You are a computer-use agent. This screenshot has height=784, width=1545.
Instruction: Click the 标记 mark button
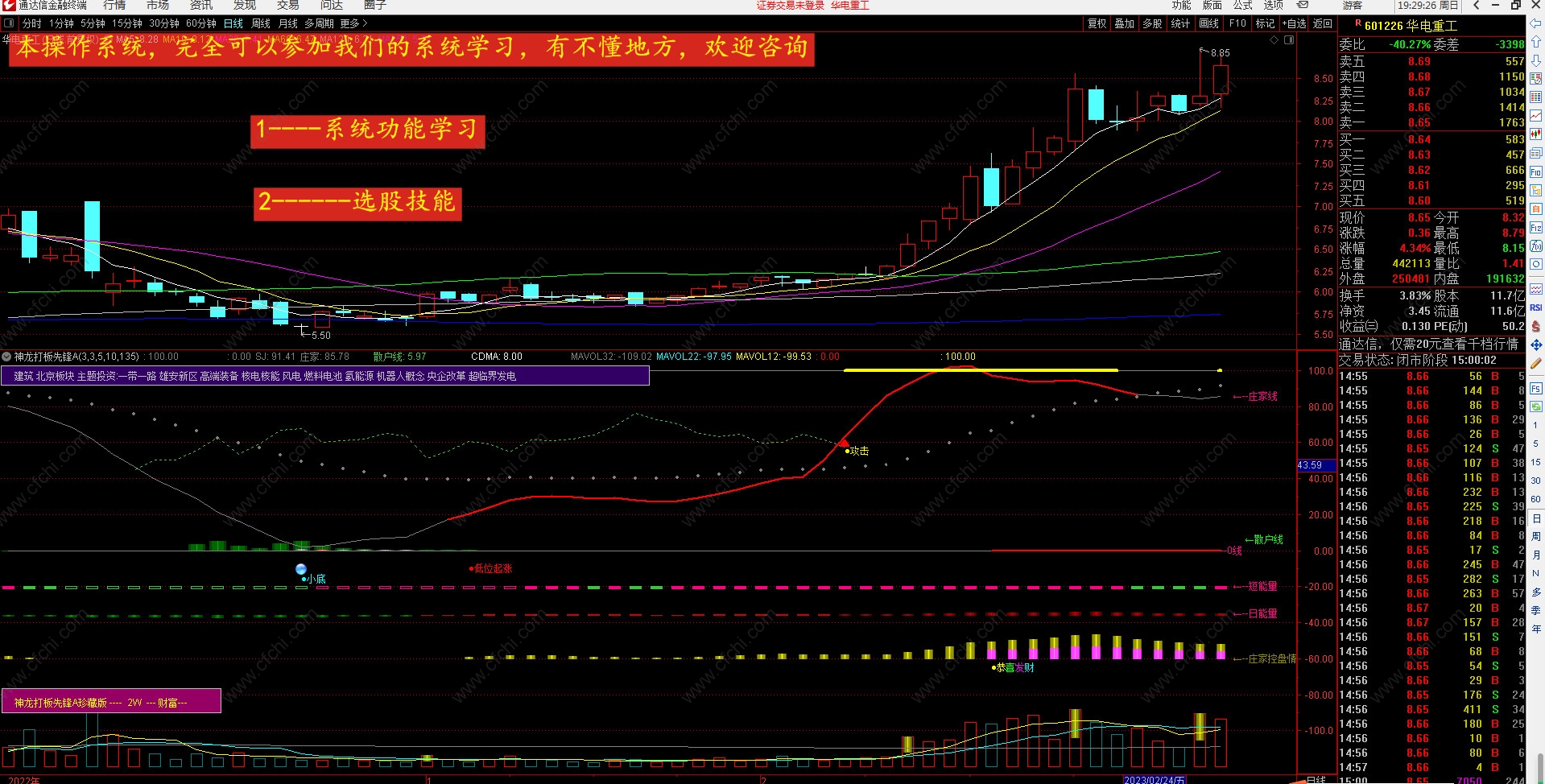1266,23
